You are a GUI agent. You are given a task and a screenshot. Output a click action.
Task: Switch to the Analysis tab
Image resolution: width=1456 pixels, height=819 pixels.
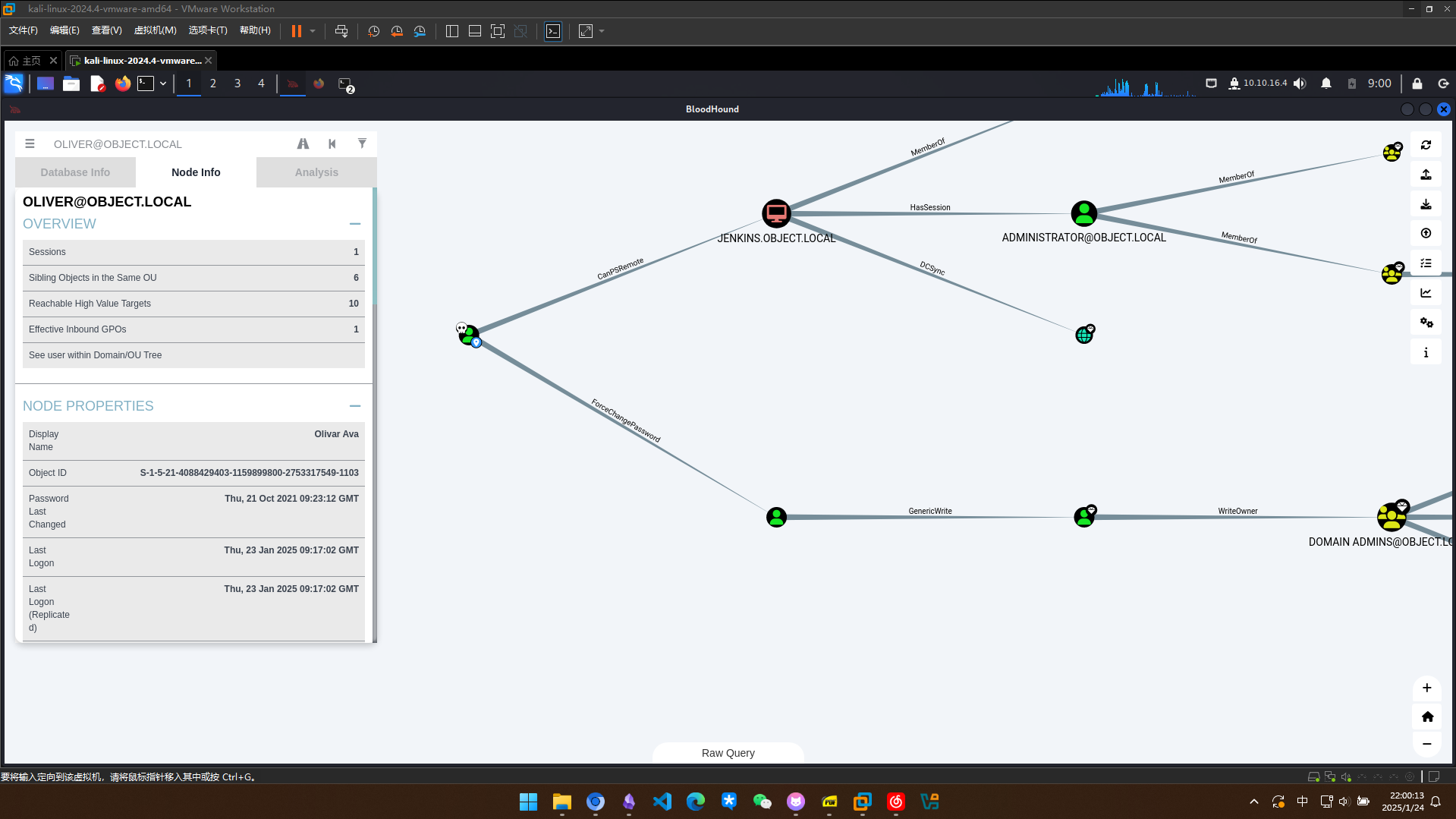[x=316, y=172]
